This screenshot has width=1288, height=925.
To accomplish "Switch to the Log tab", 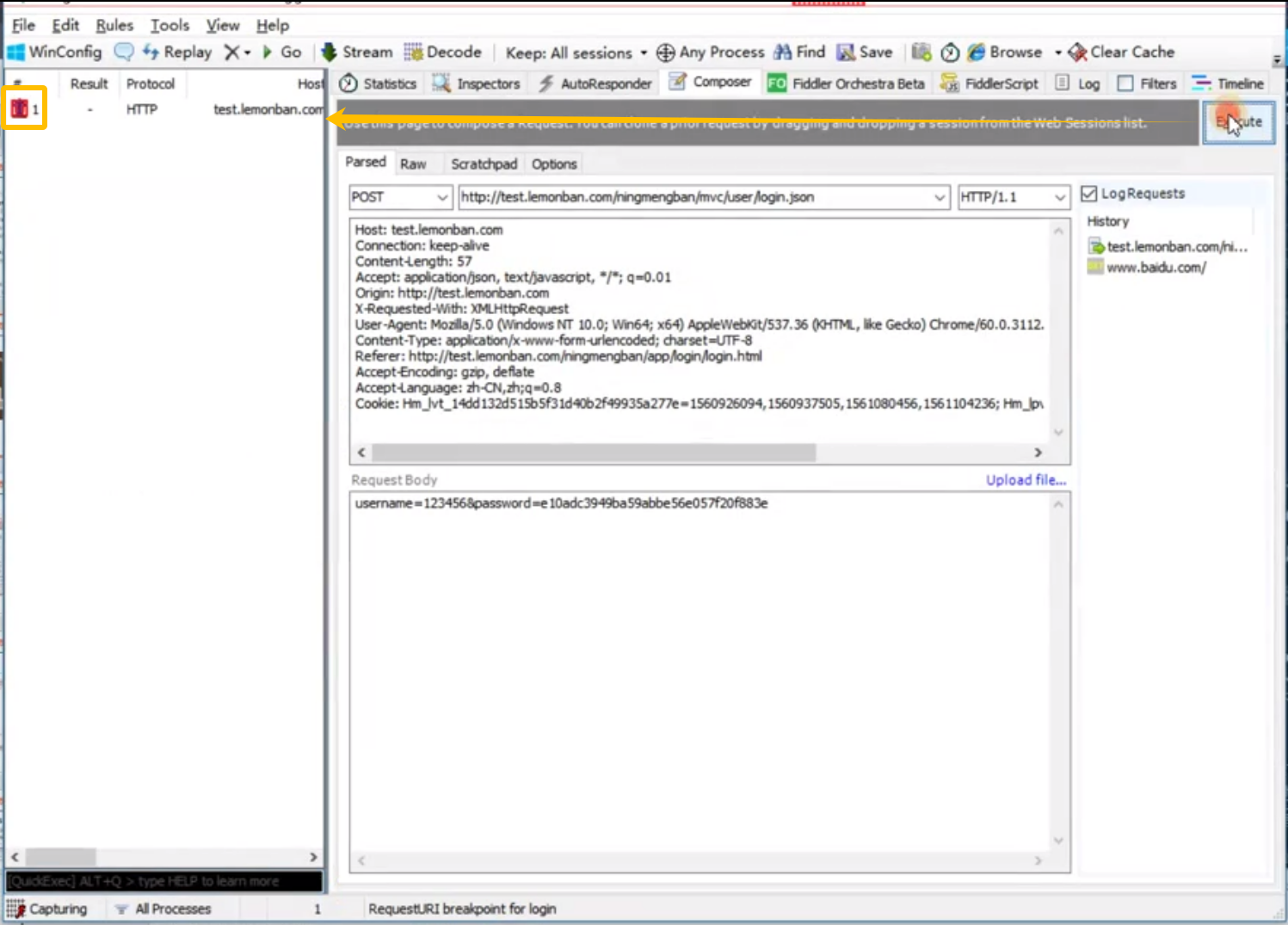I will point(1078,83).
